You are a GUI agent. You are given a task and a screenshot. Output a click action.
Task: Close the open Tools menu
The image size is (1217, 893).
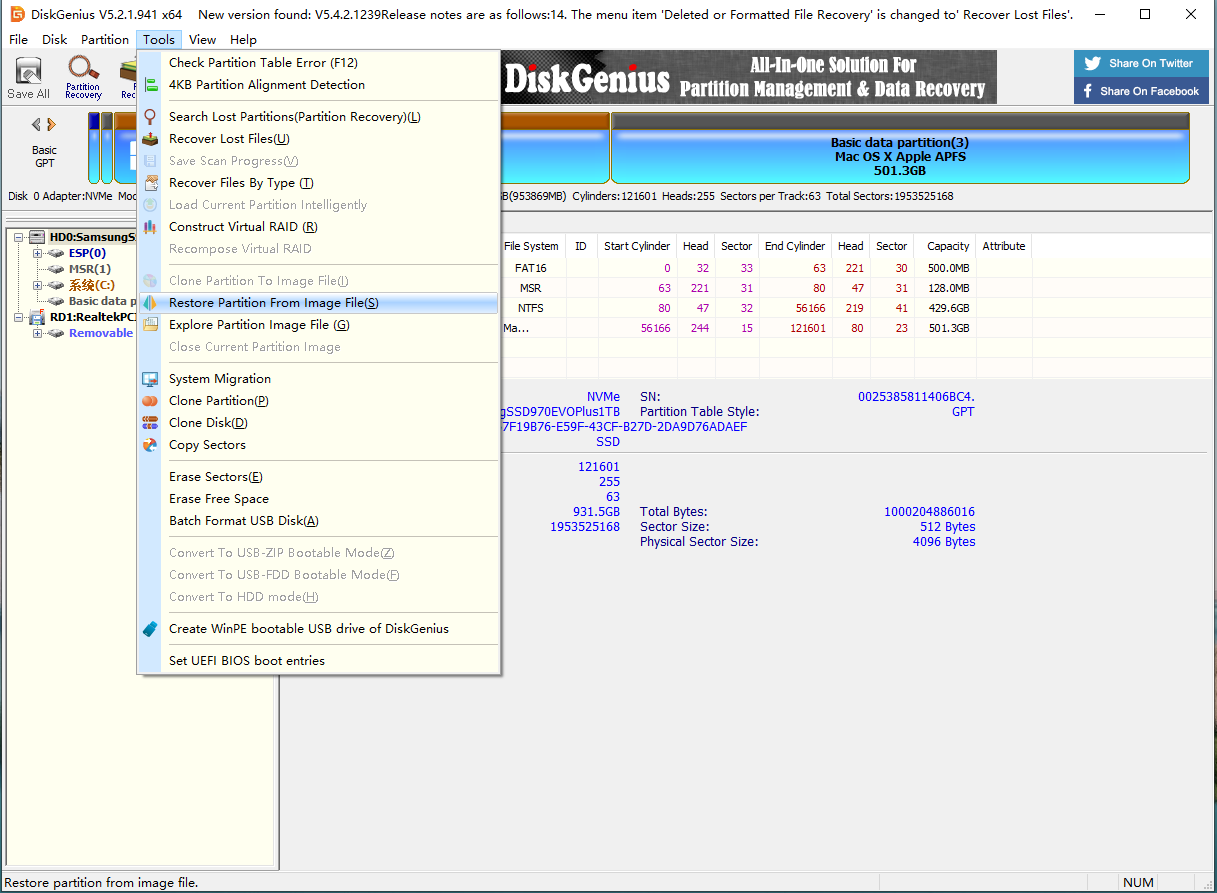(x=159, y=40)
